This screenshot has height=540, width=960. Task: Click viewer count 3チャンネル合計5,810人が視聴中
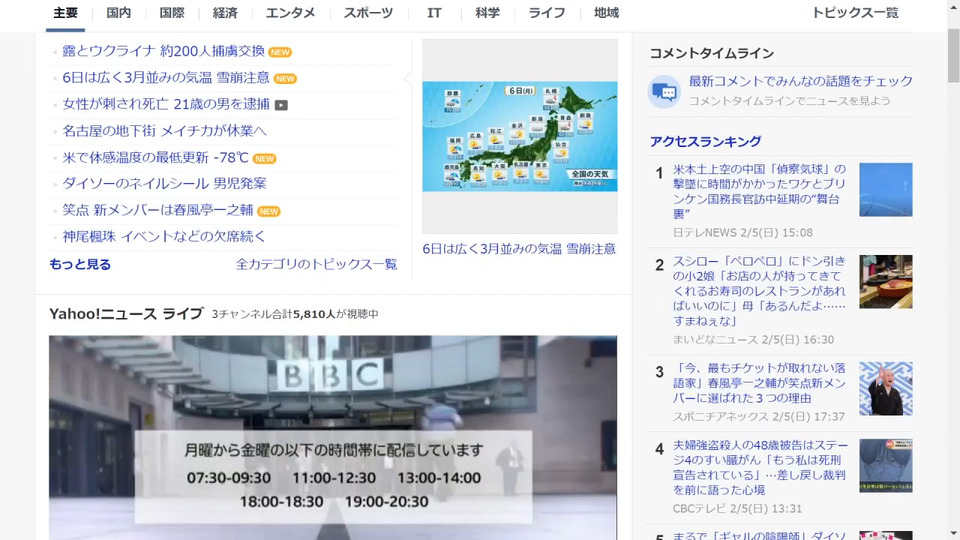point(295,314)
